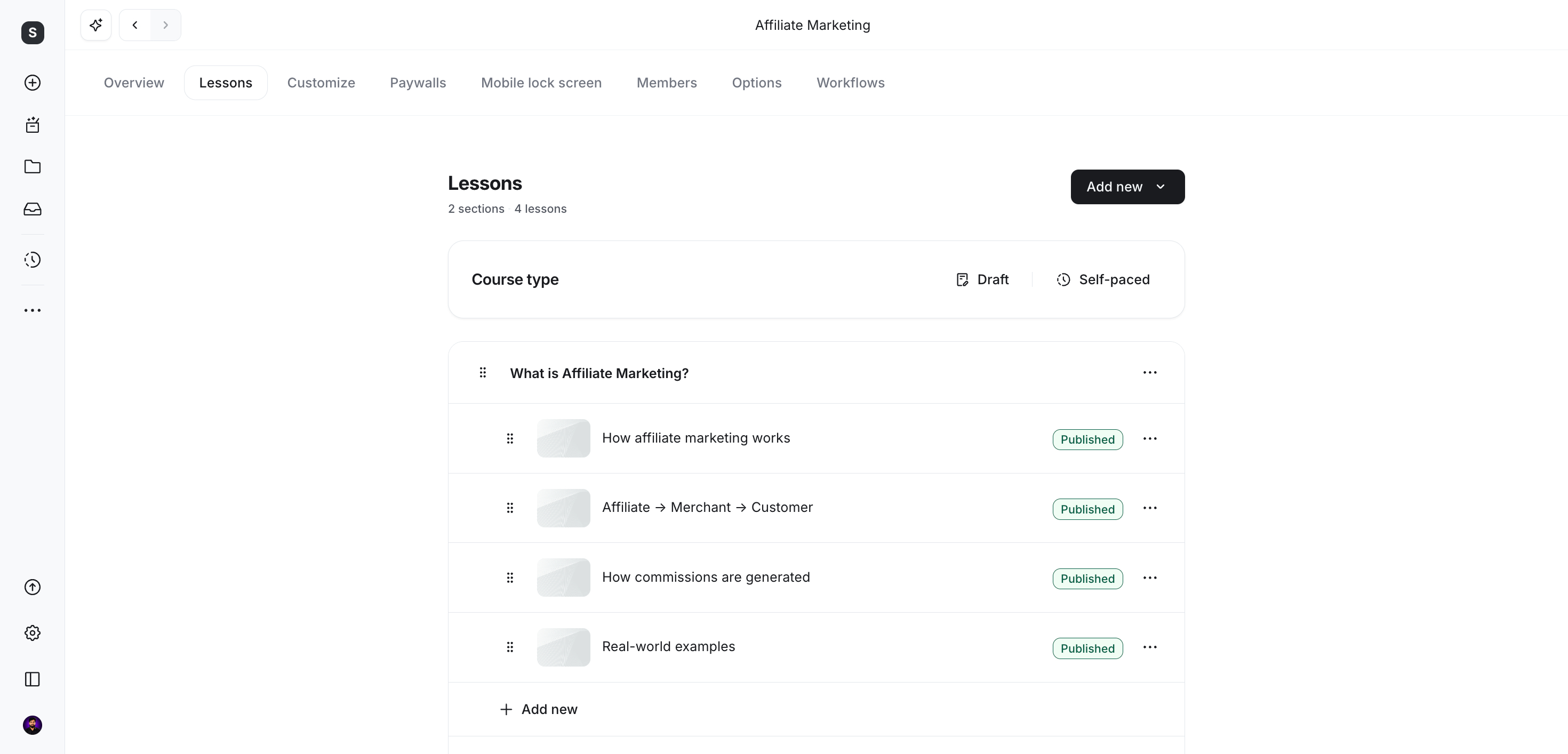This screenshot has height=754, width=1568.
Task: Open the user avatar profile
Action: [32, 725]
